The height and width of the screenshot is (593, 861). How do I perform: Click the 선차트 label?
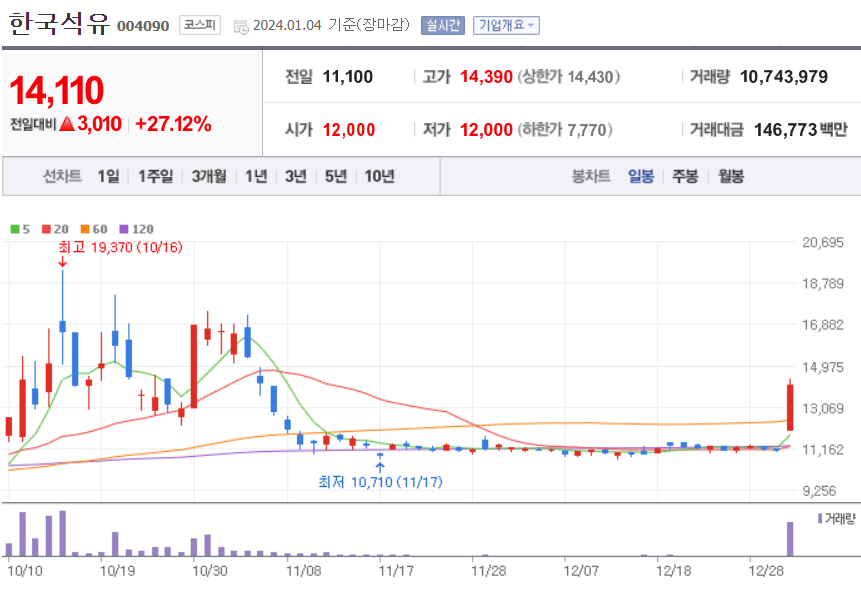point(62,176)
